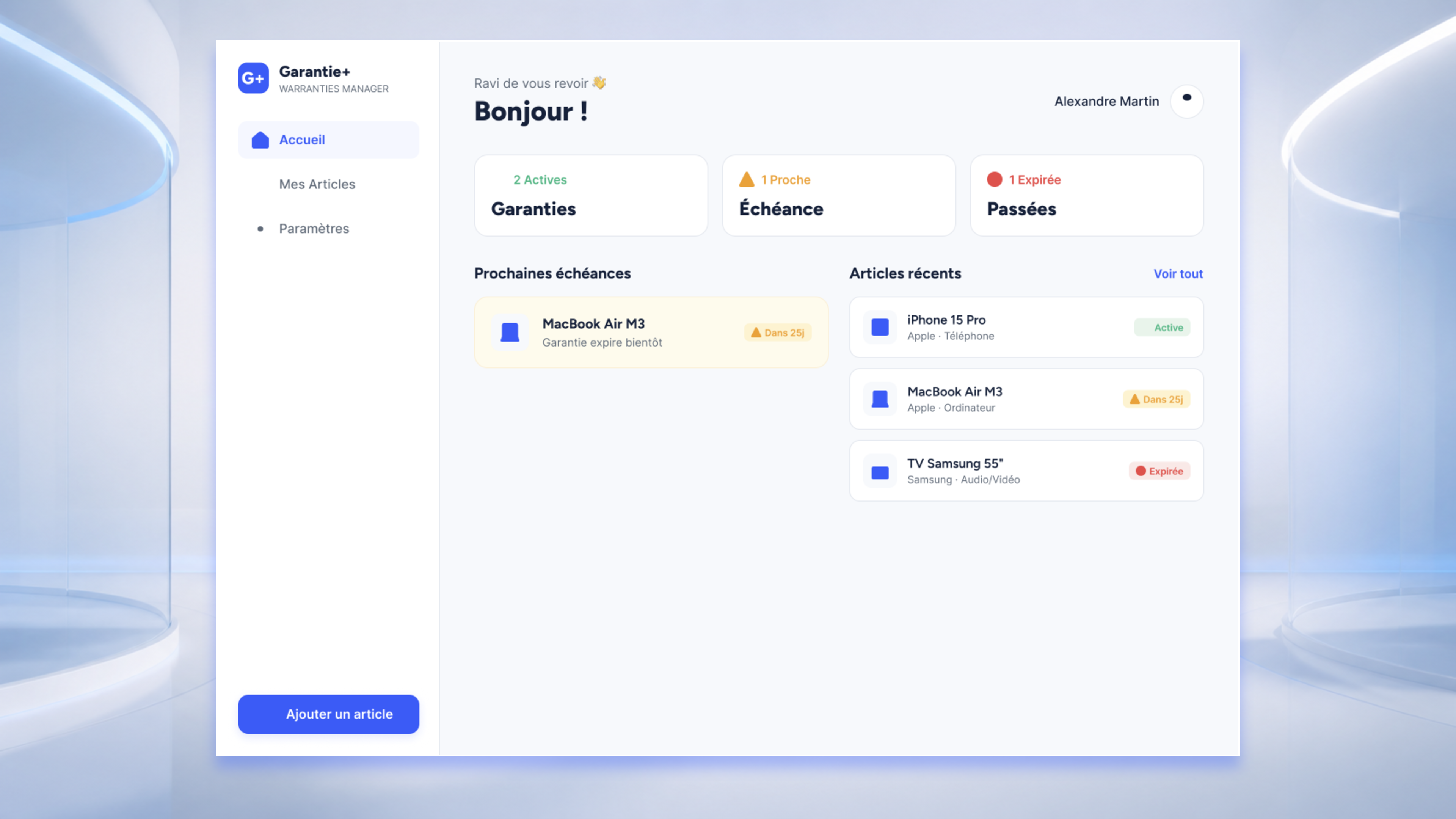The width and height of the screenshot is (1456, 819).
Task: Click the orange warning triangle in the Échéance card
Action: tap(747, 179)
